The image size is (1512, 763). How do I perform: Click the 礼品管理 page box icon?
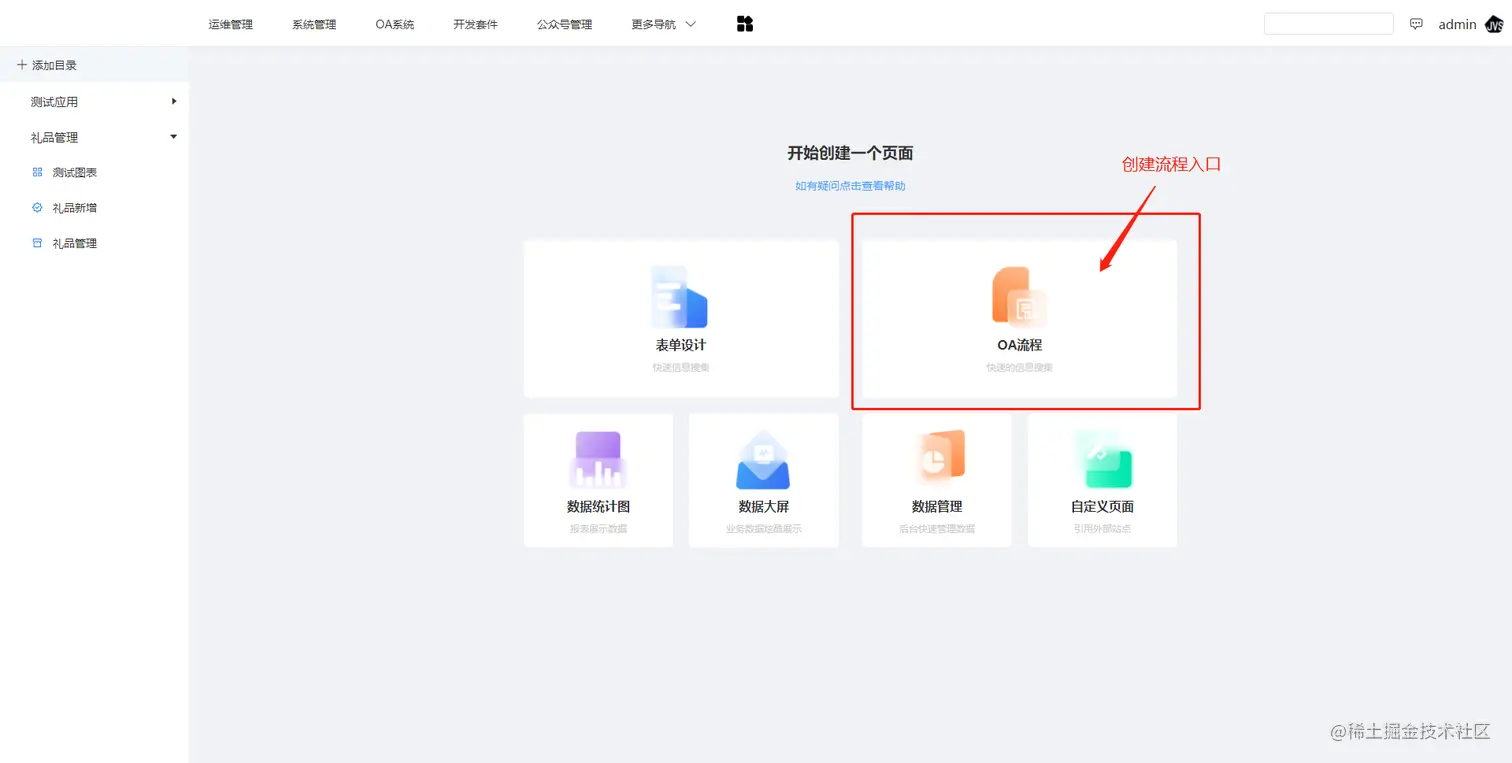pyautogui.click(x=37, y=243)
